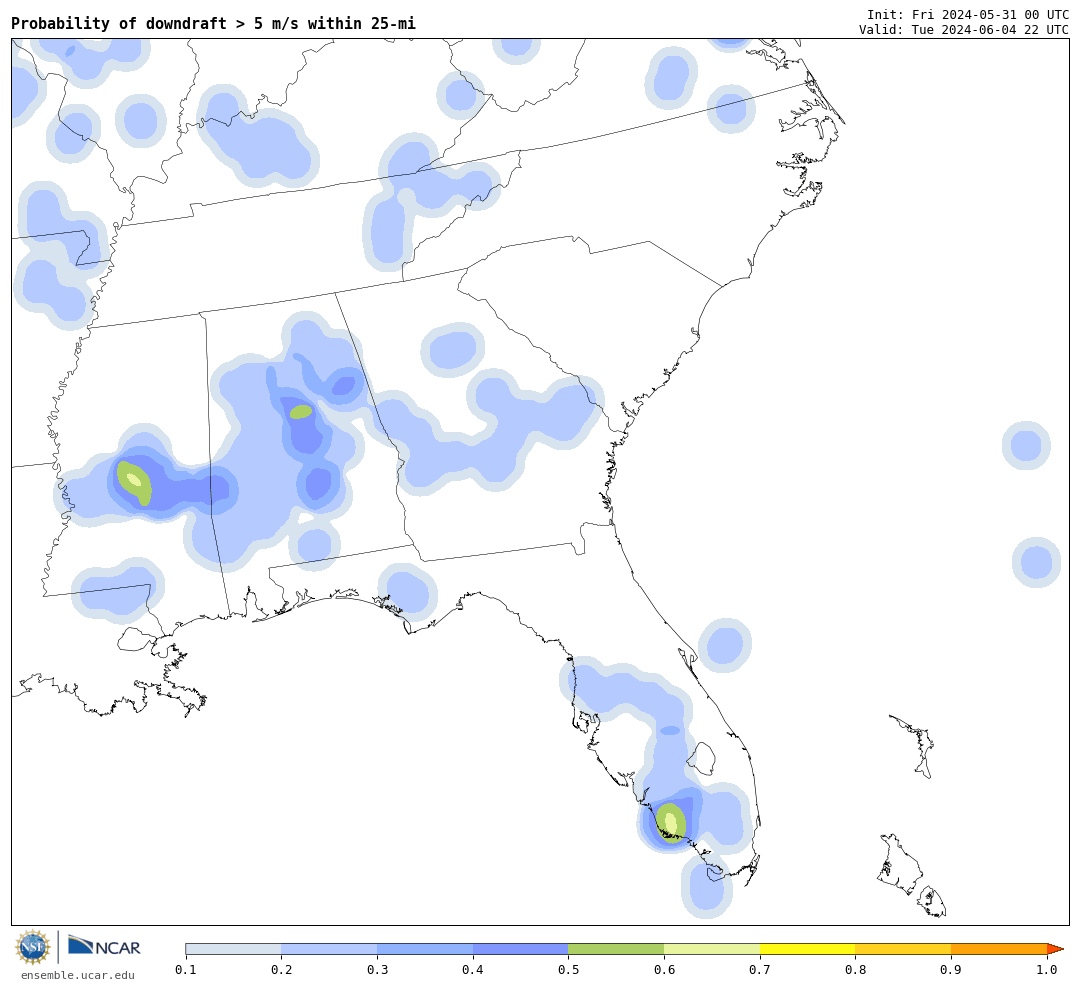The image size is (1080, 988).
Task: Click the 0.5–0.6 green colorbar segment
Action: point(616,949)
